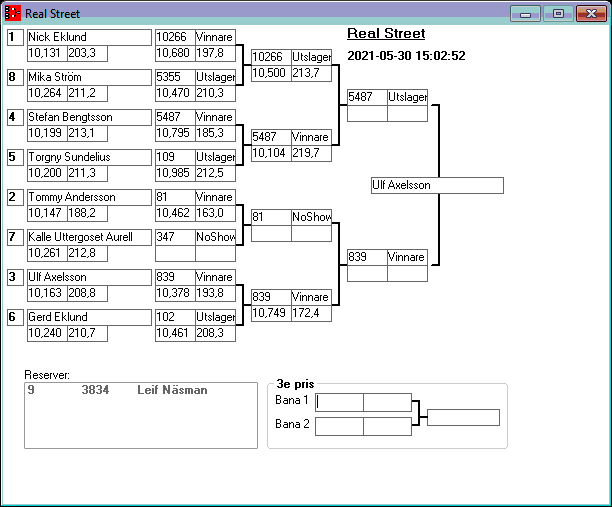Select the Gerd Eklund name field
The width and height of the screenshot is (612, 507).
(x=88, y=317)
